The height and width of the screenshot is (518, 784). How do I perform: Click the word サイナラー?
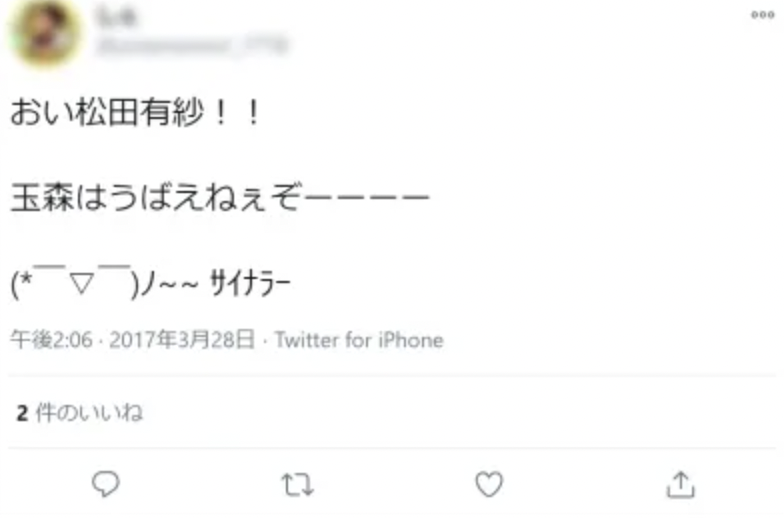(x=250, y=283)
